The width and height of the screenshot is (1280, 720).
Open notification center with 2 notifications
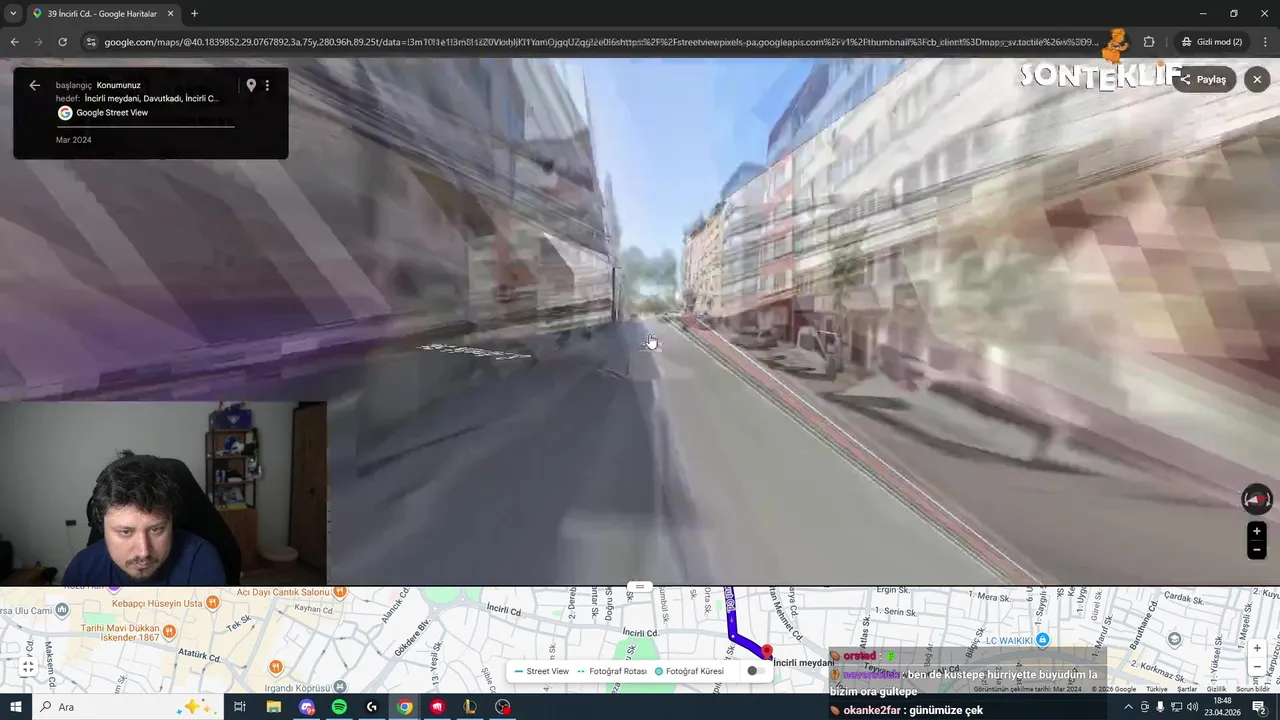click(x=1259, y=707)
